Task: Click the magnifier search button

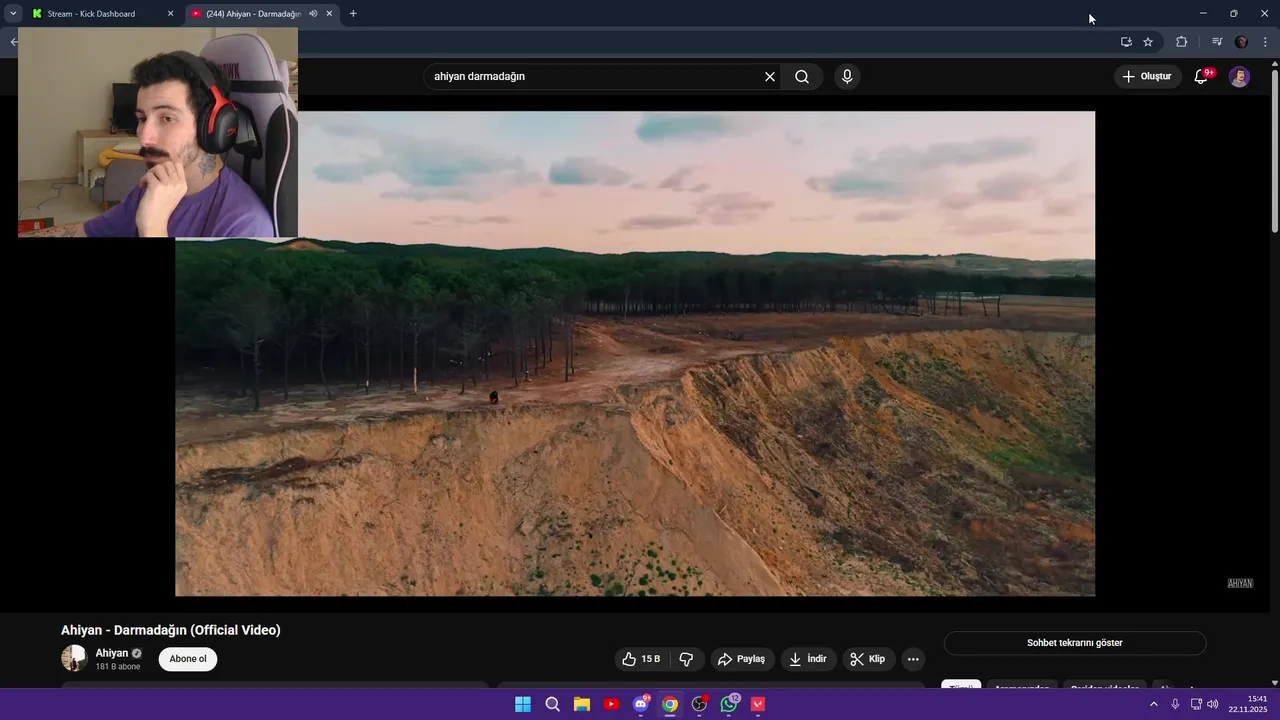Action: [802, 77]
